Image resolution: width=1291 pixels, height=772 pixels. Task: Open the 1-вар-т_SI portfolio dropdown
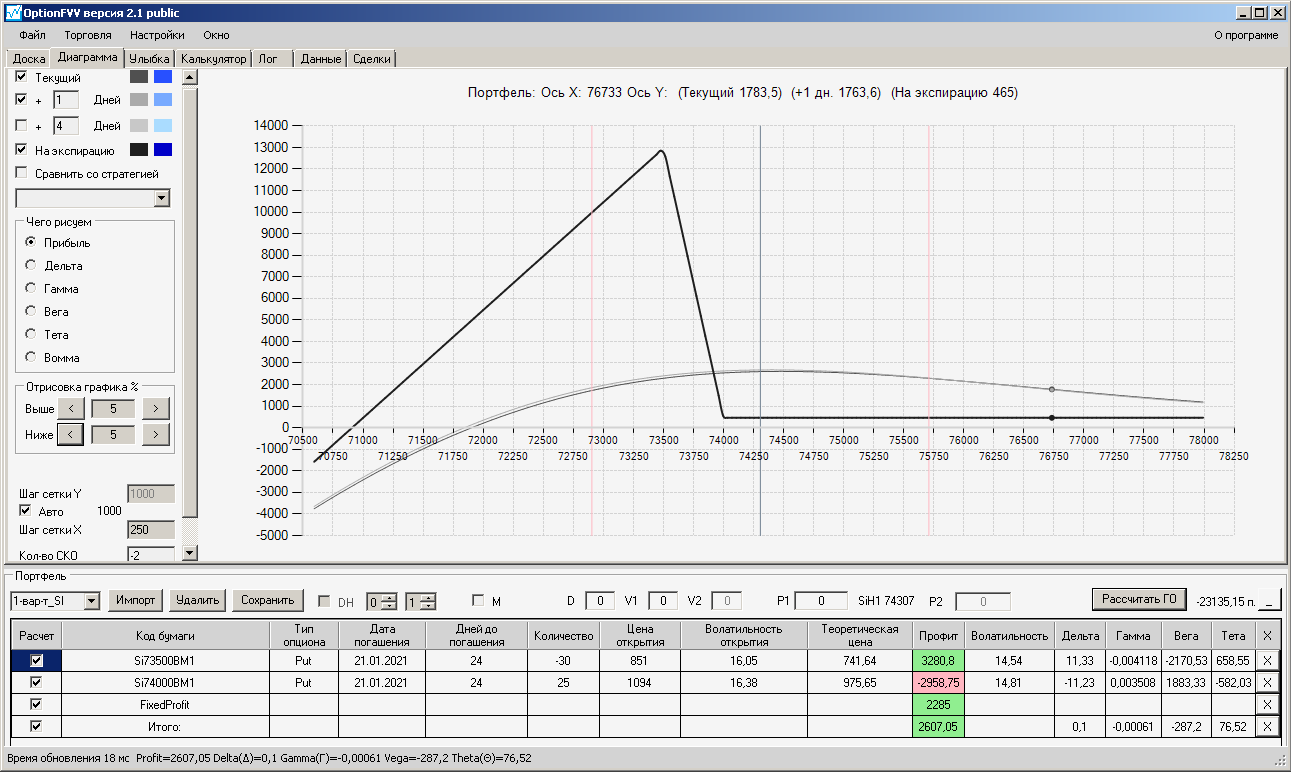click(x=92, y=601)
